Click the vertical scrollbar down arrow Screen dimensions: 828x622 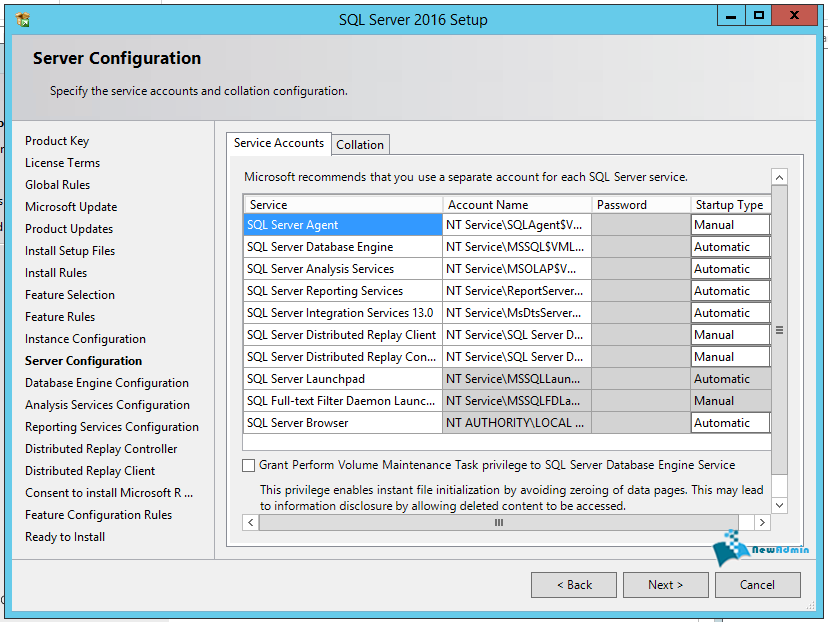click(779, 504)
